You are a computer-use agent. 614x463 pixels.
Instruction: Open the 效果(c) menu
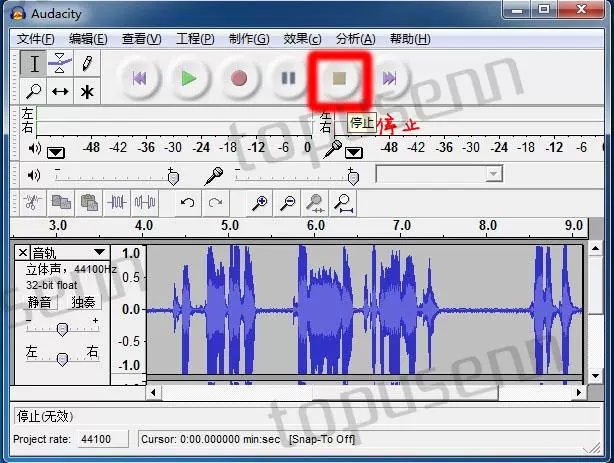point(302,39)
